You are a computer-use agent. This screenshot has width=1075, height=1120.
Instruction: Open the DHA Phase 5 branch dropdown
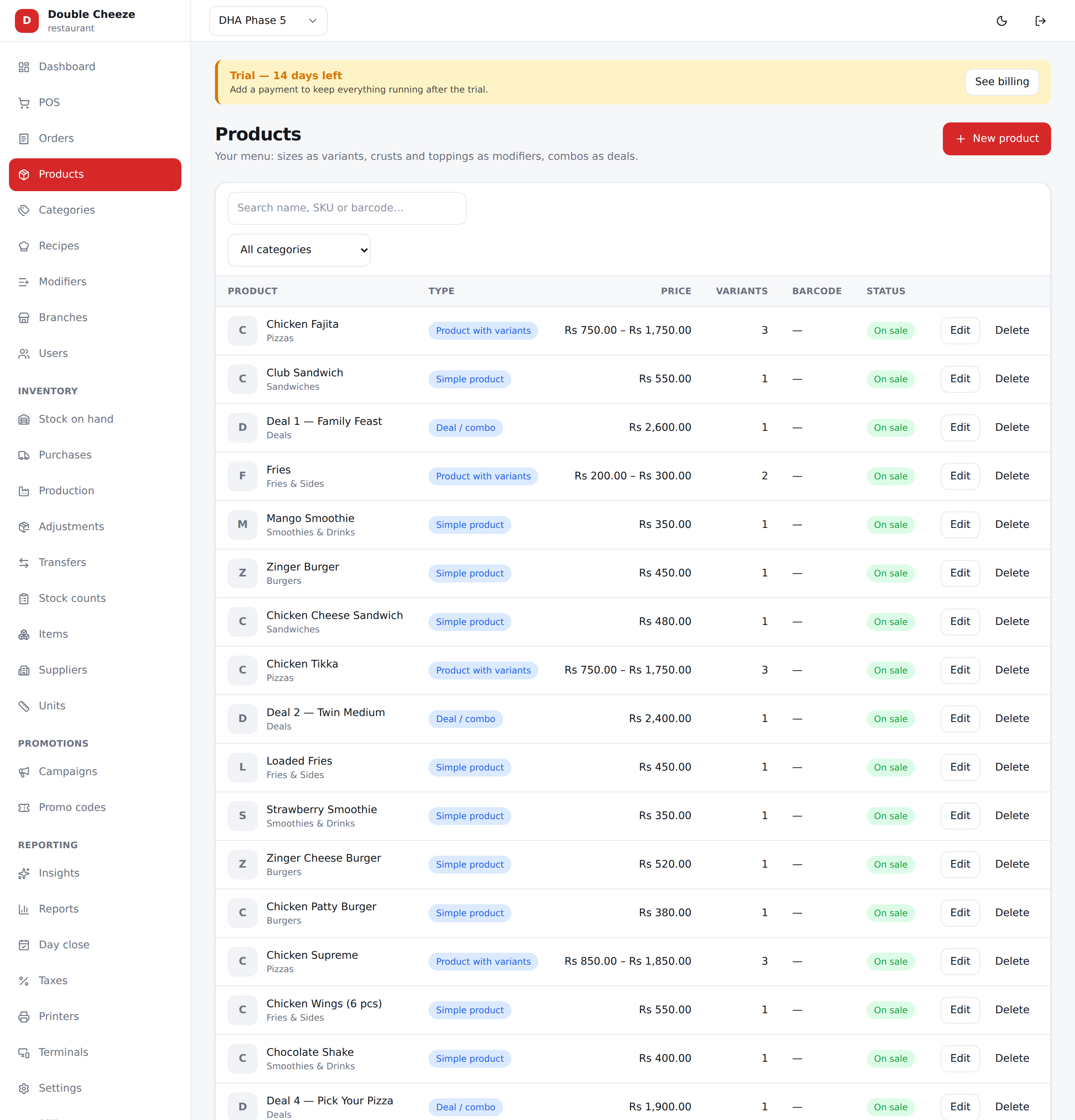(268, 21)
